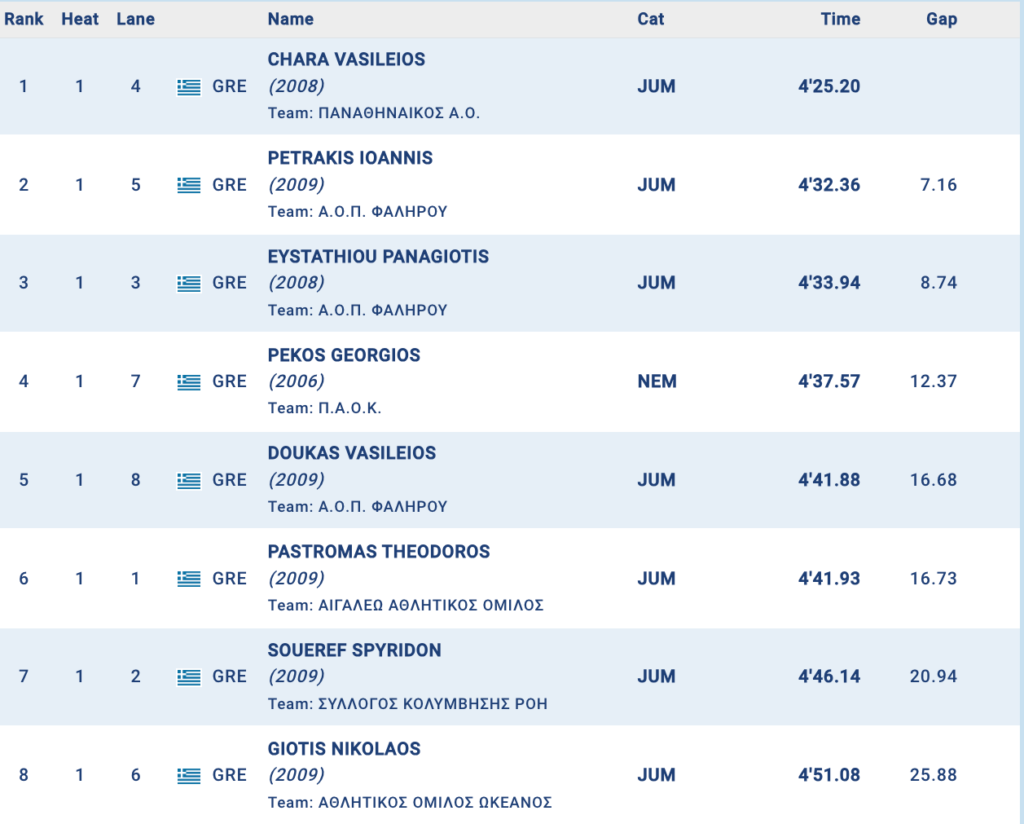Screen dimensions: 1024x824
Task: Click the Gap column header
Action: coord(941,19)
